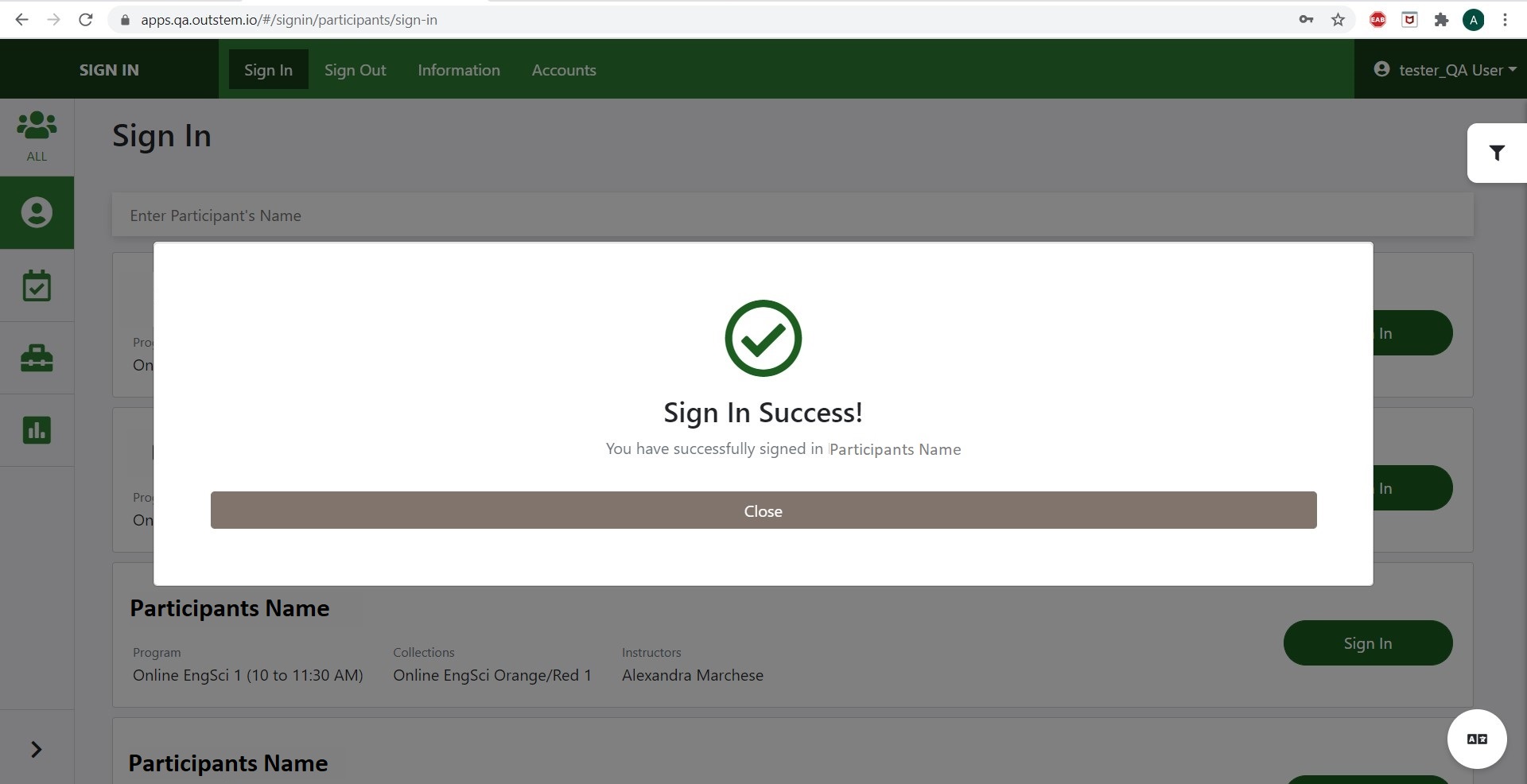
Task: Open the calendar check sidebar icon
Action: pos(37,285)
